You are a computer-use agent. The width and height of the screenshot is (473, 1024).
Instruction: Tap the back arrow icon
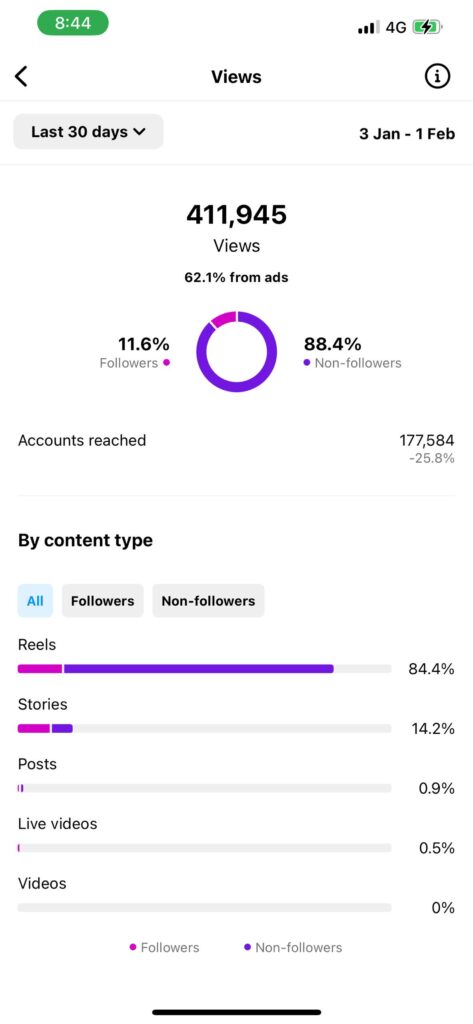(22, 76)
